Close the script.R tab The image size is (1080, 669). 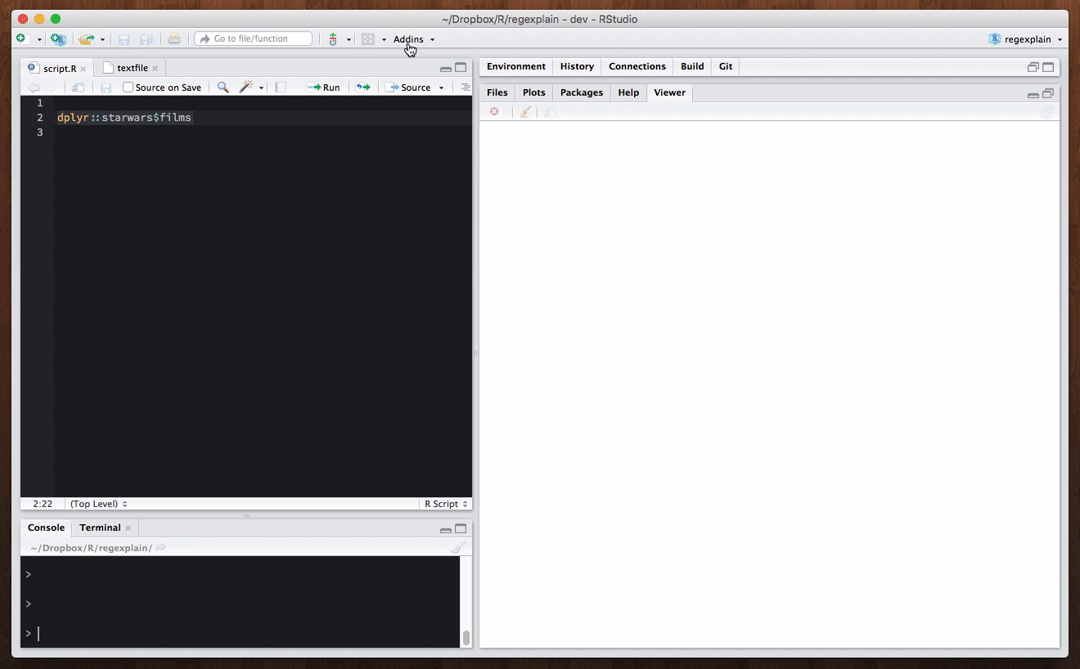pos(83,69)
